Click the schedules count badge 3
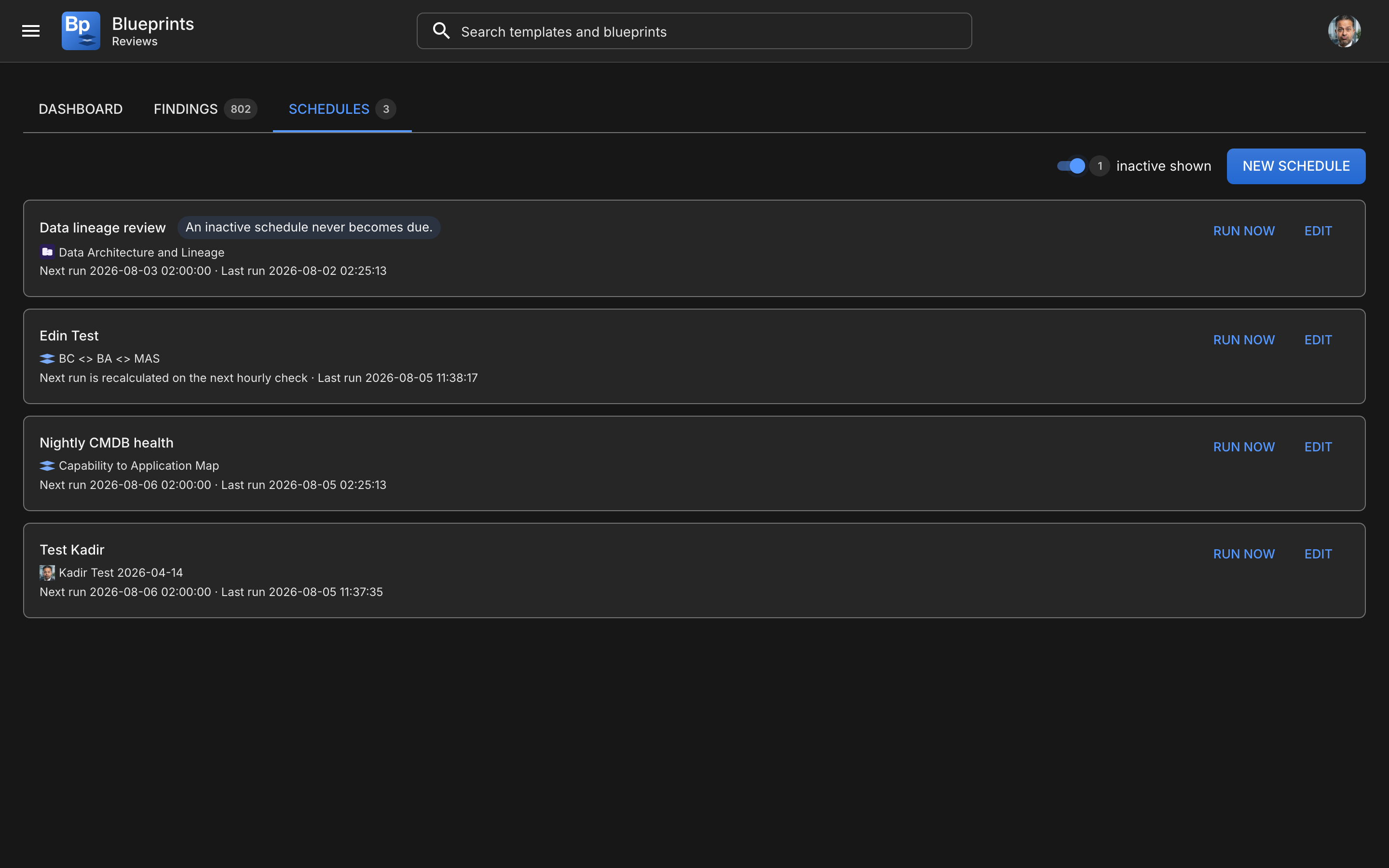This screenshot has width=1389, height=868. point(386,109)
